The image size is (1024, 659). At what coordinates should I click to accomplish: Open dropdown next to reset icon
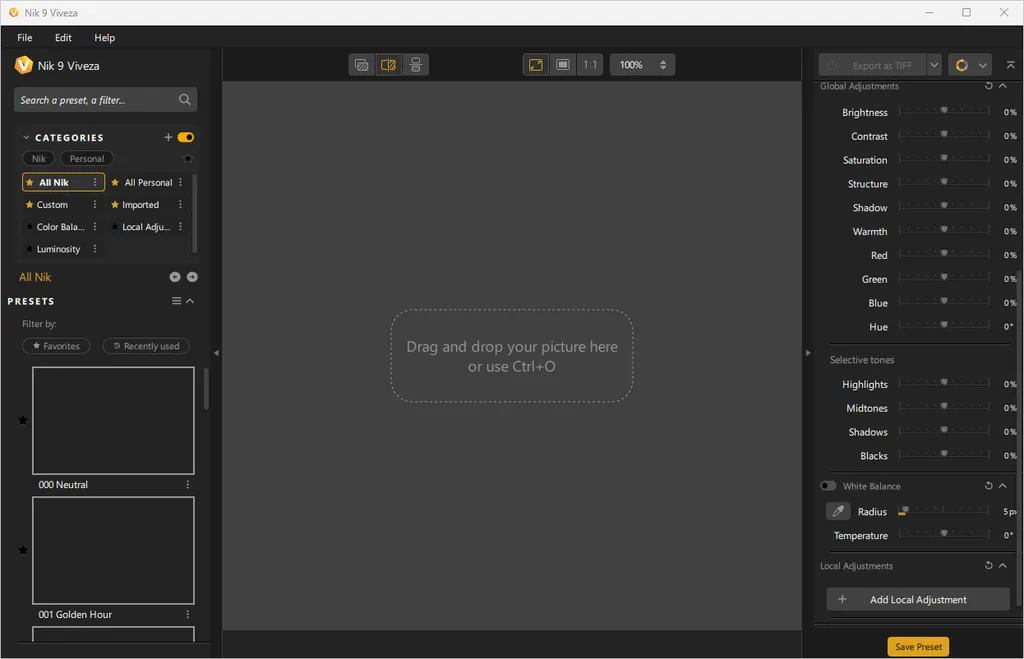click(x=982, y=65)
